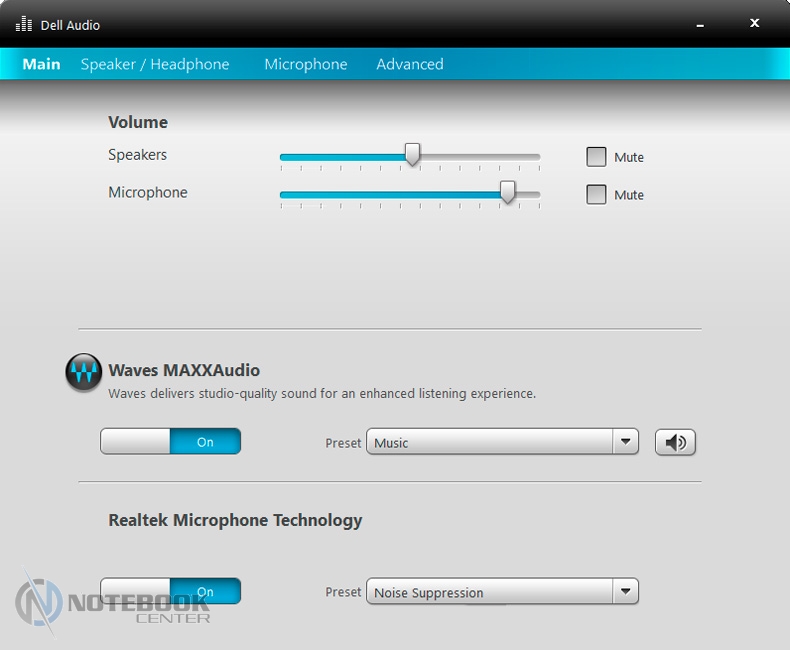Minimize the Dell Audio window

[701, 22]
